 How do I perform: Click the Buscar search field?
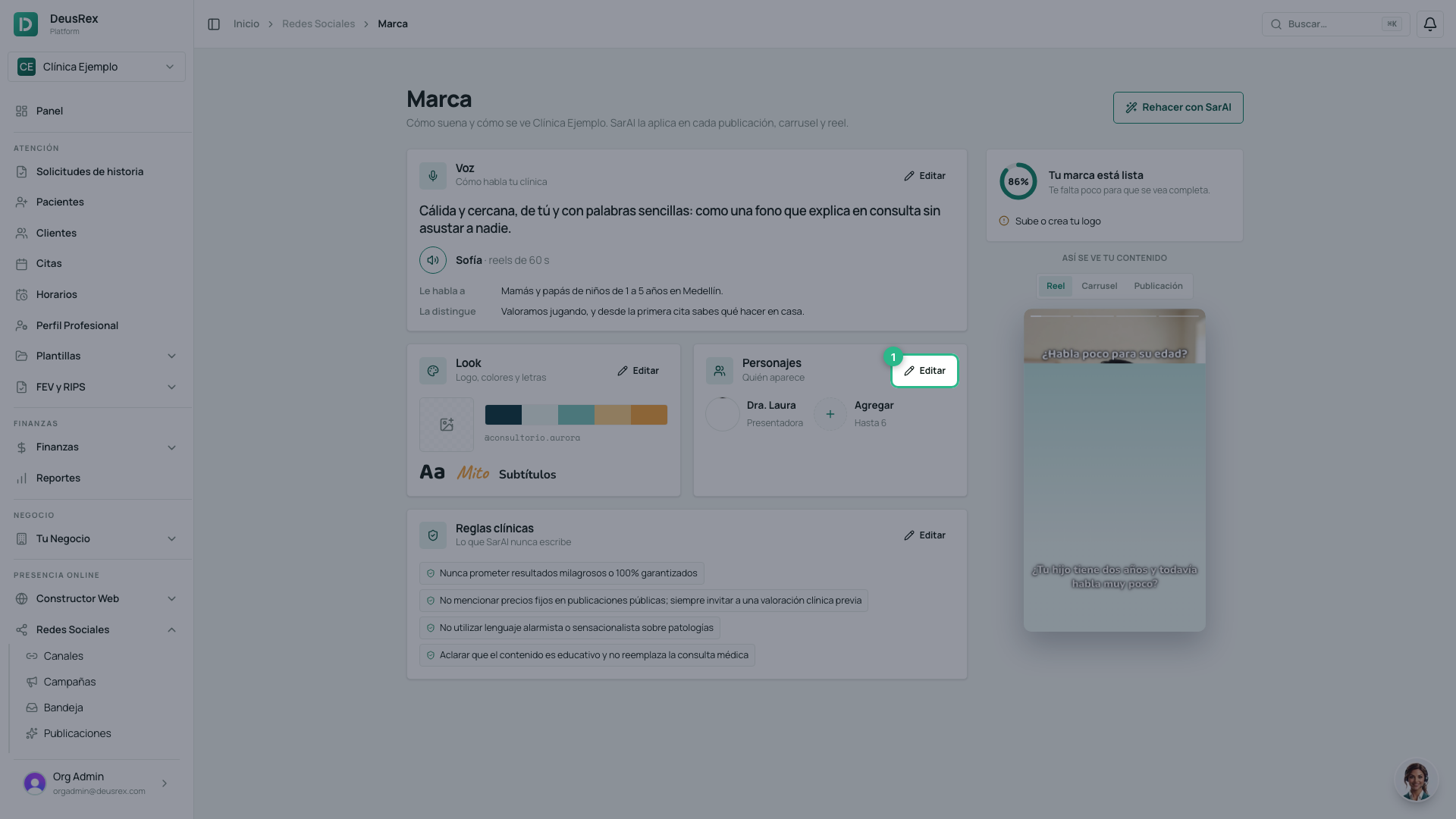tap(1335, 24)
